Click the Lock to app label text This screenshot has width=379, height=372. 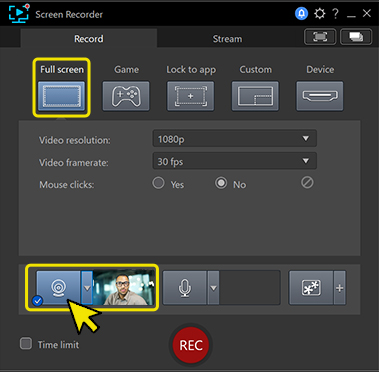point(191,70)
